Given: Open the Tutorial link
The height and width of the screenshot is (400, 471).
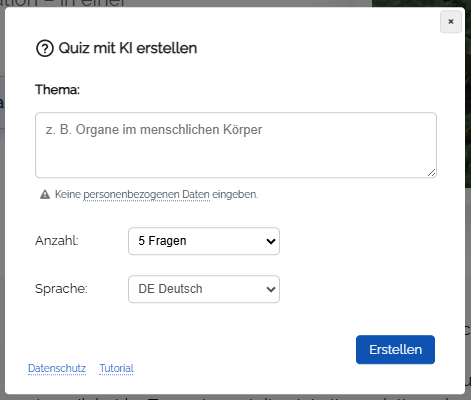Looking at the screenshot, I should click(x=116, y=368).
